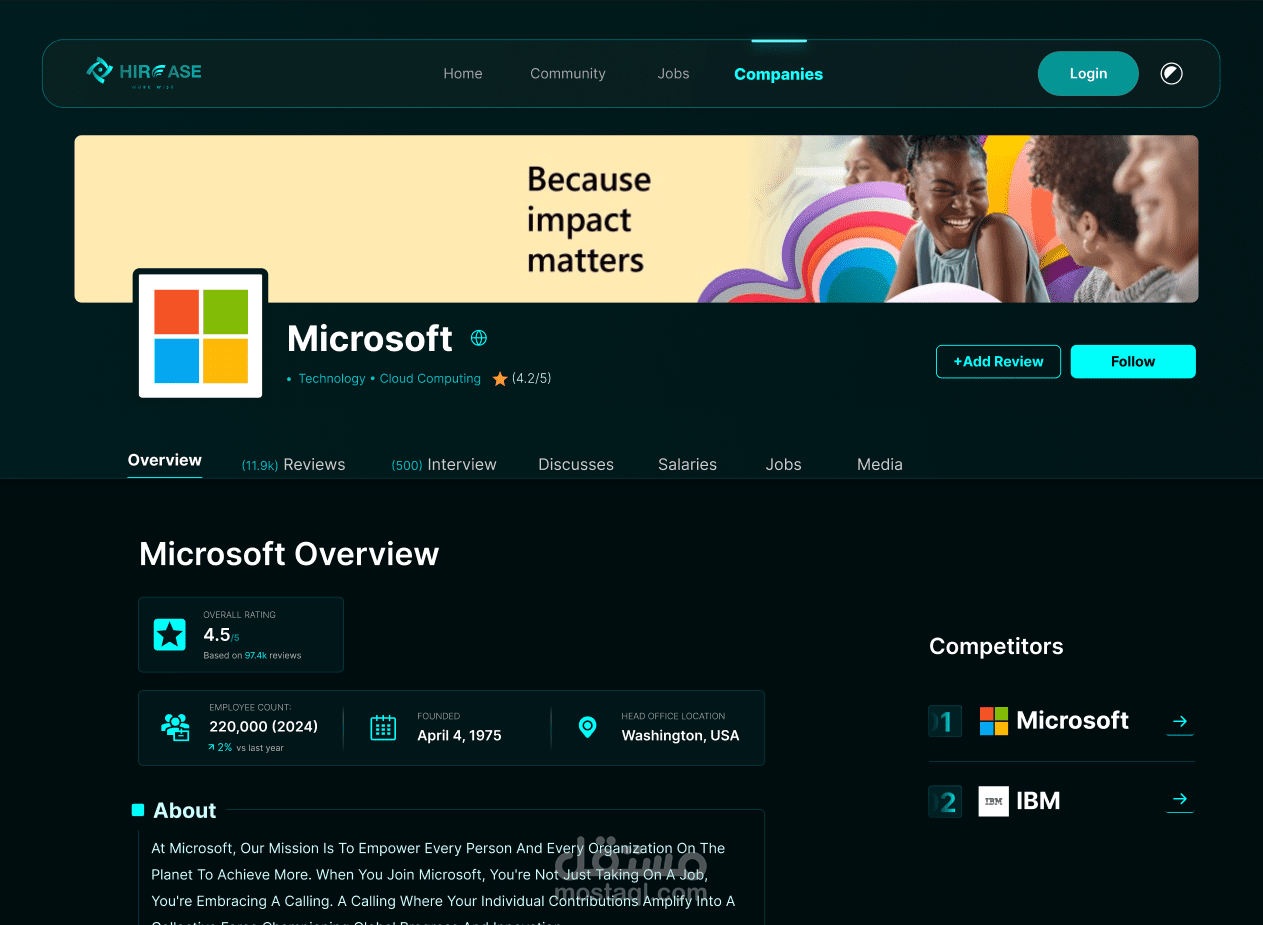
Task: Click the About section heading
Action: click(x=185, y=811)
